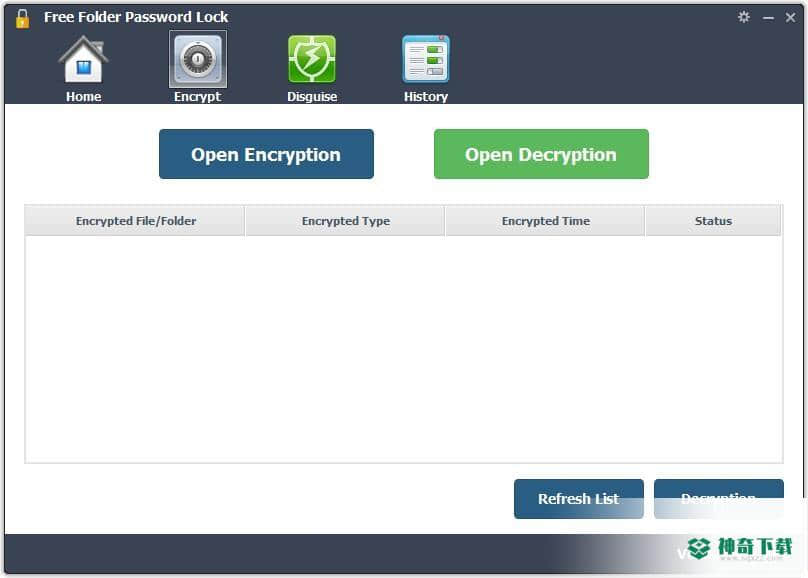
Task: Click the Open Encryption button
Action: (266, 154)
